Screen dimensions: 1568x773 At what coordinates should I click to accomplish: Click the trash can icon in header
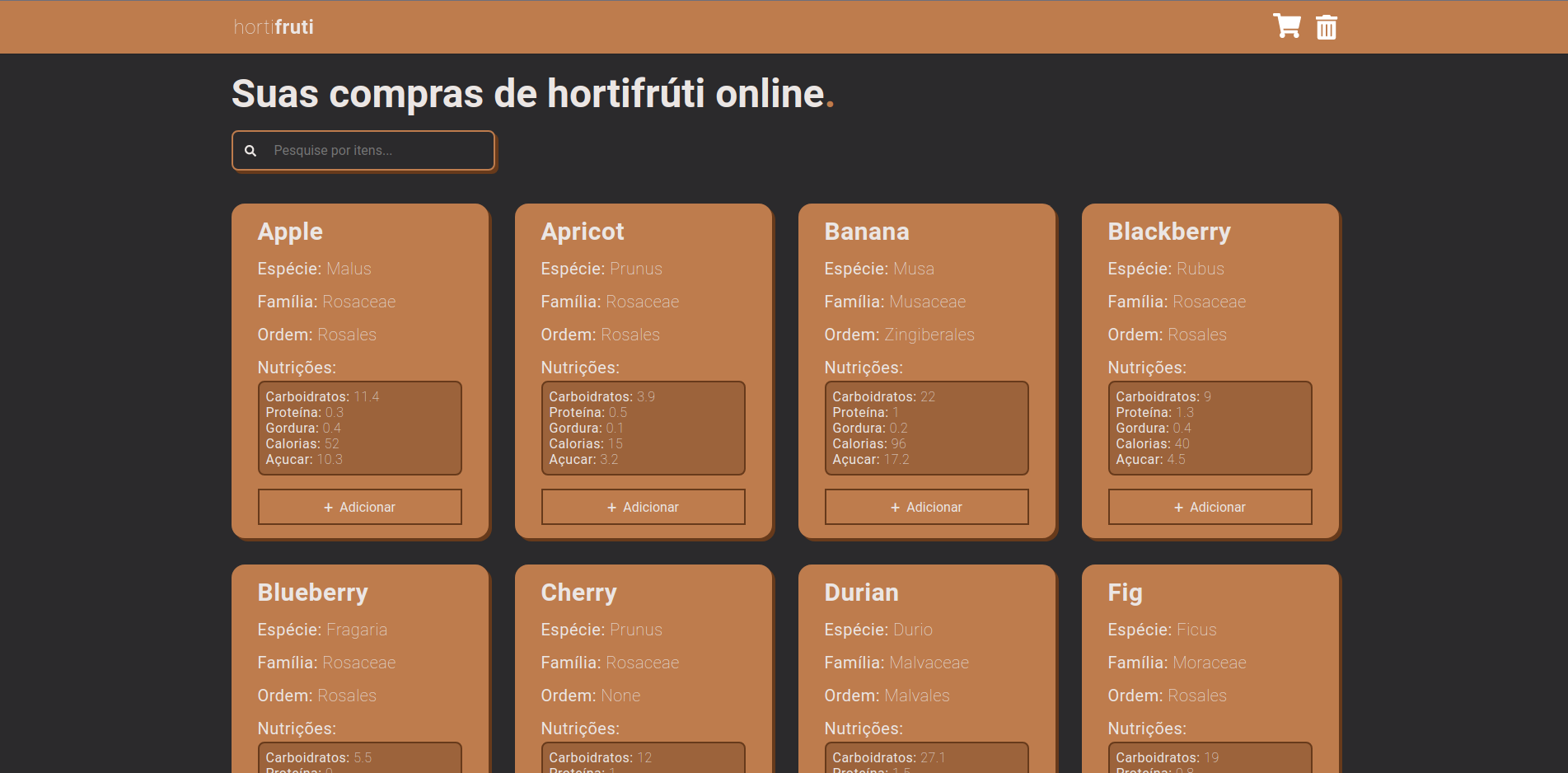pos(1327,27)
